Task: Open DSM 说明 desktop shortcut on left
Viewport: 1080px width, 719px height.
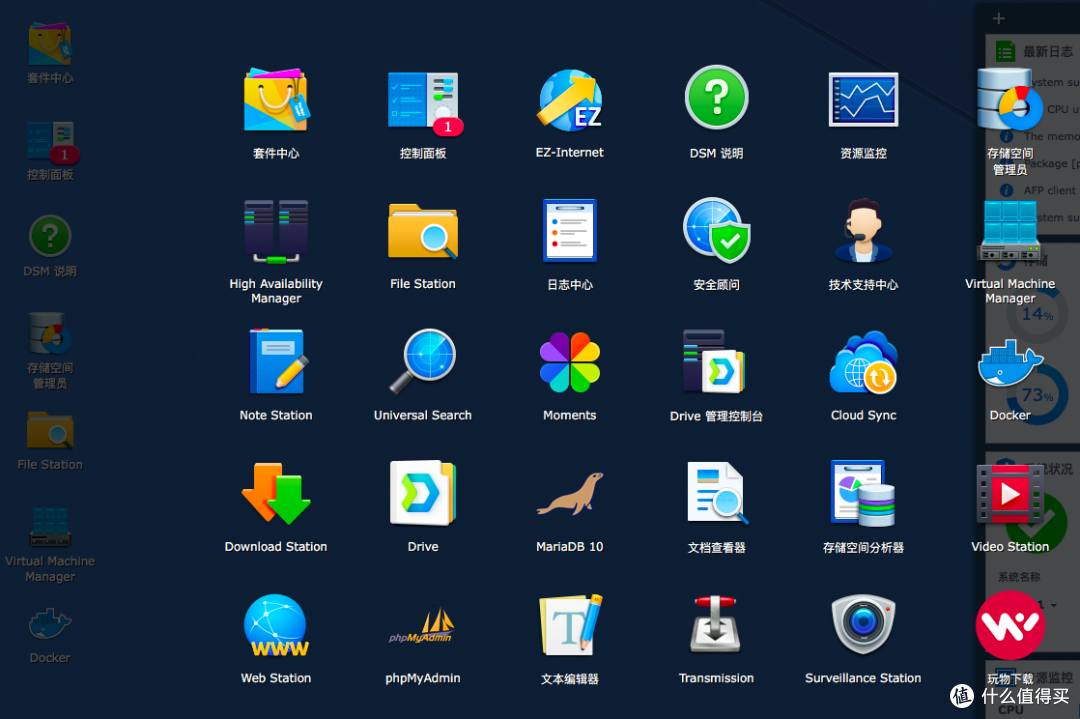Action: coord(50,236)
